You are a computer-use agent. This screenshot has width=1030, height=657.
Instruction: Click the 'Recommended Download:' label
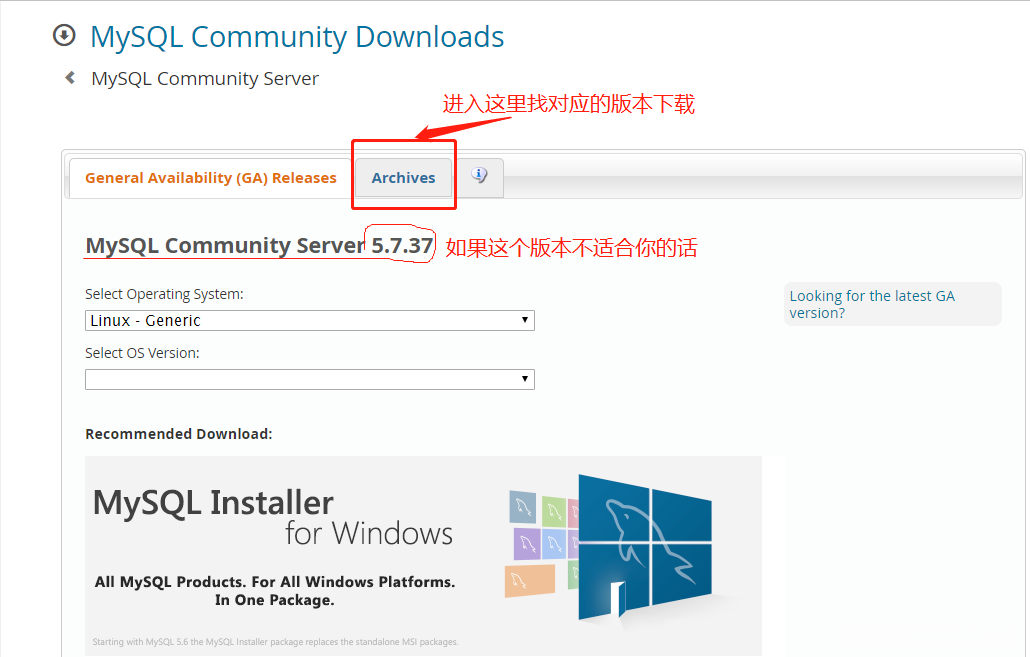coord(179,434)
